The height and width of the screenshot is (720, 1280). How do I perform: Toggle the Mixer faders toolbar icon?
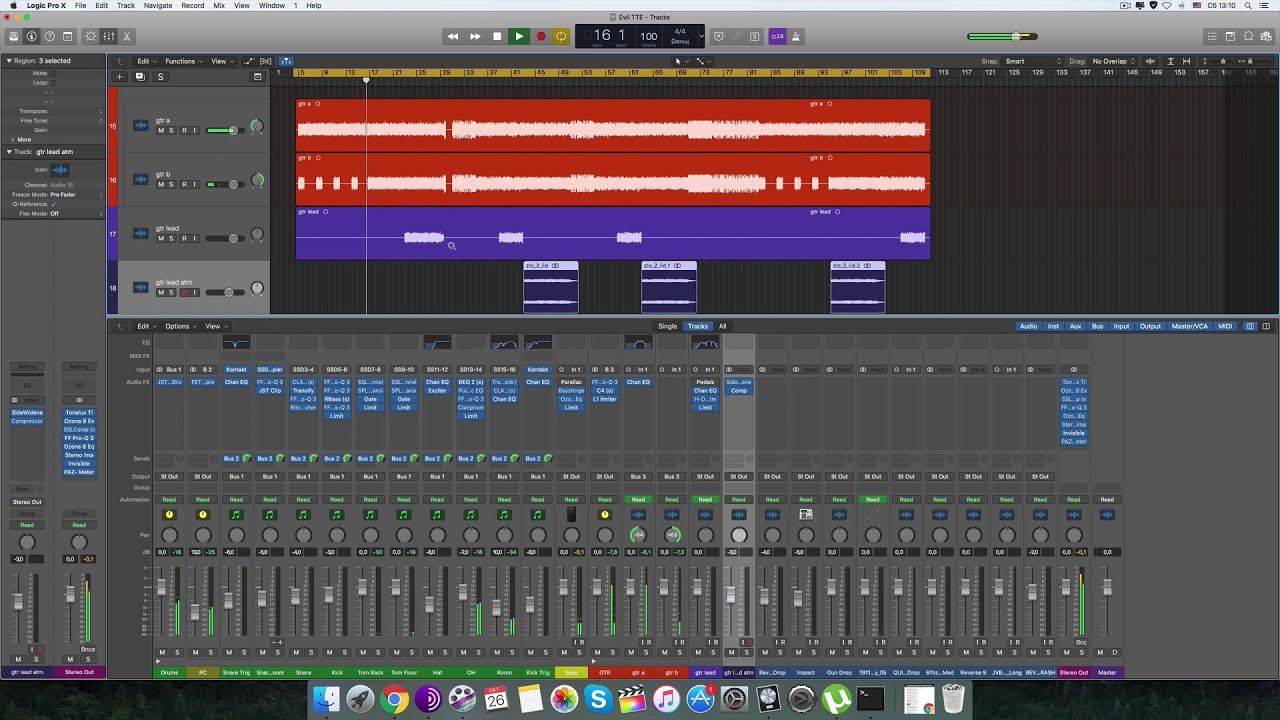click(109, 37)
